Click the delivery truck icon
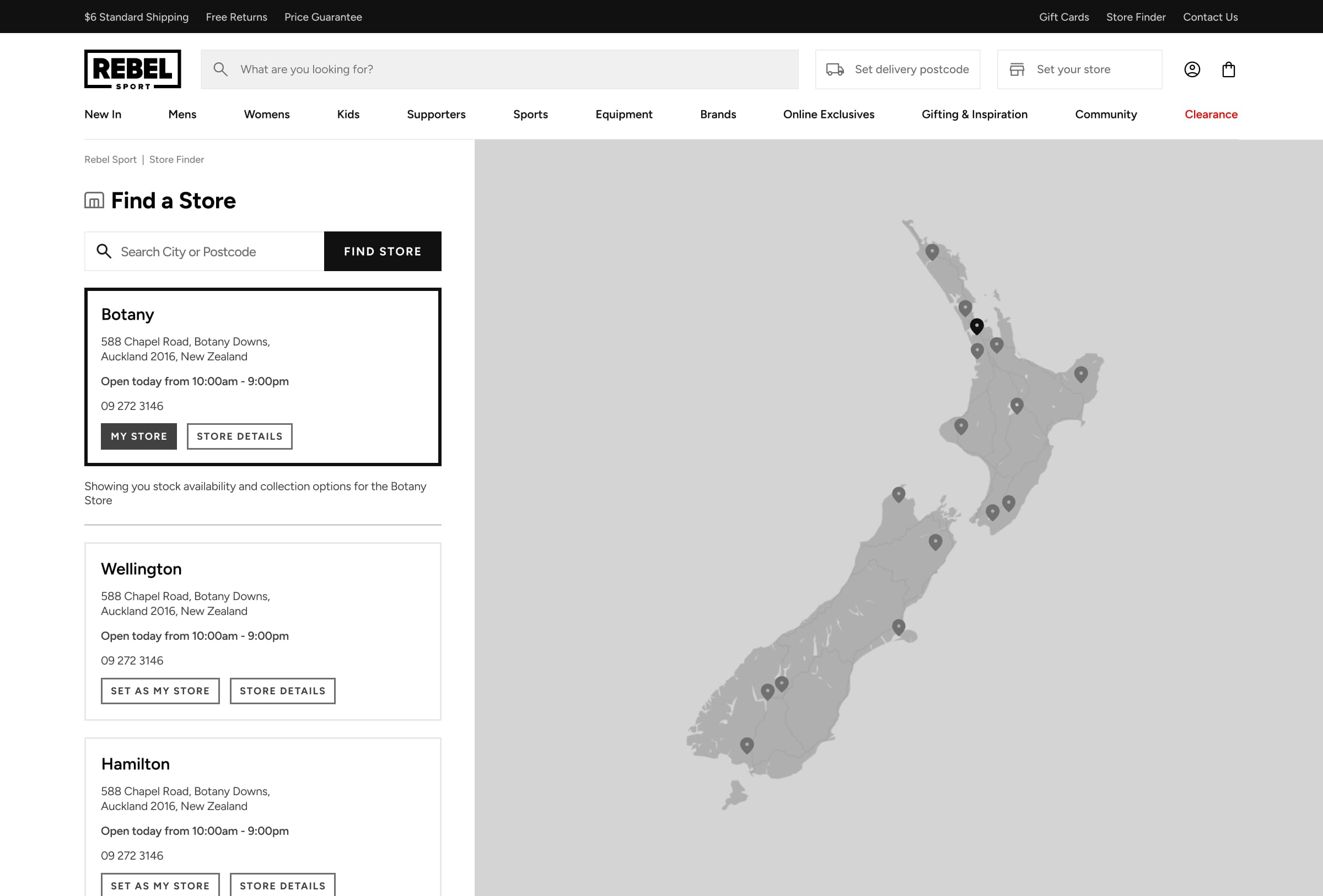This screenshot has height=896, width=1323. [835, 69]
